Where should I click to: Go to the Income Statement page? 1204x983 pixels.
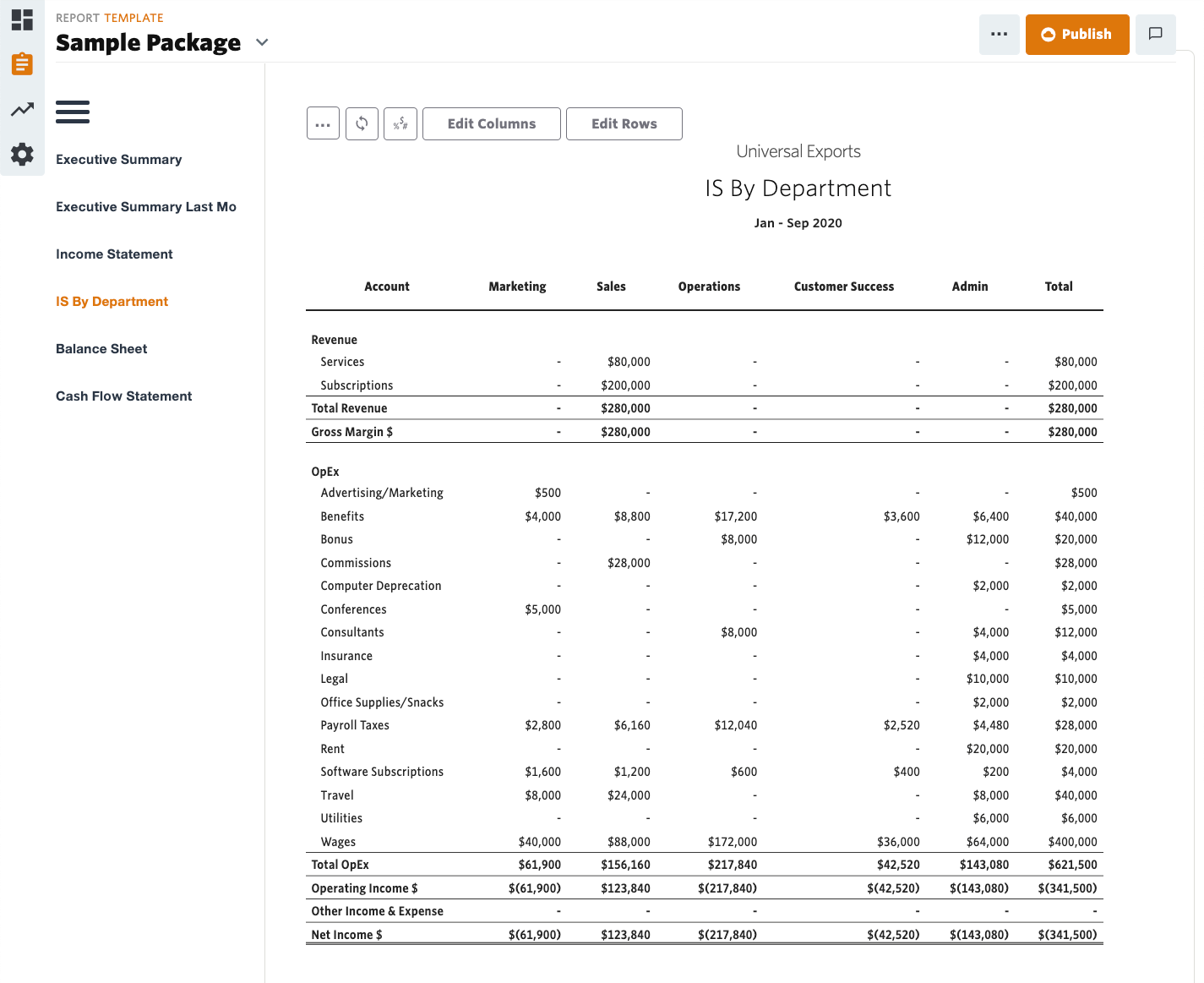pos(114,254)
